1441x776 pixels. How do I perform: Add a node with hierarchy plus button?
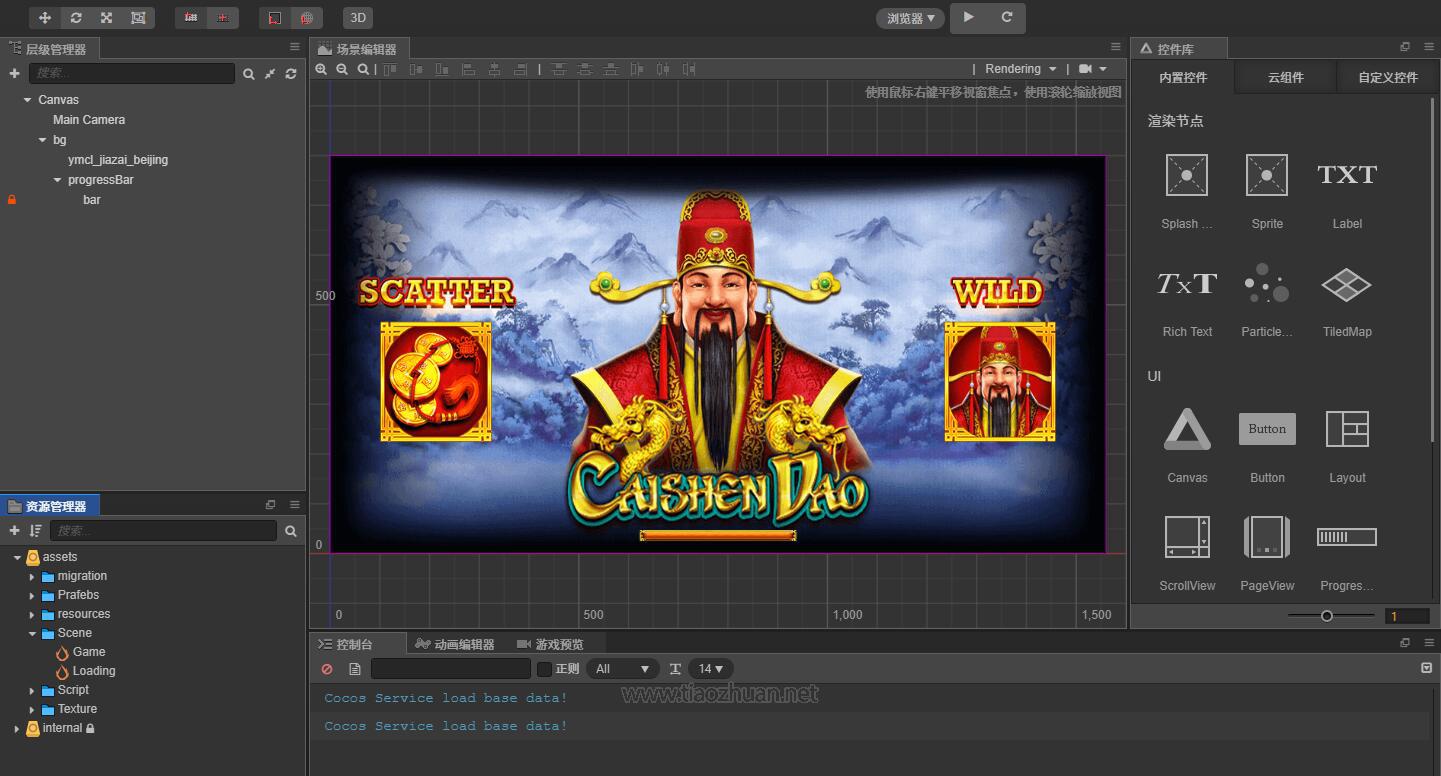(x=14, y=73)
